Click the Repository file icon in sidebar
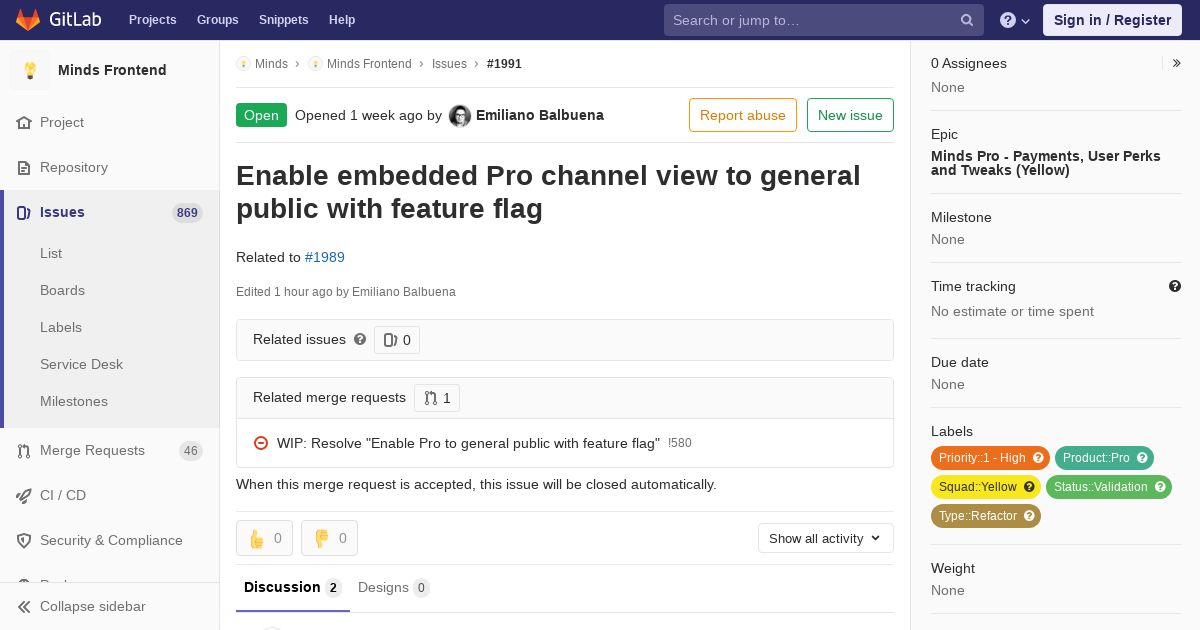The width and height of the screenshot is (1200, 630). [24, 167]
